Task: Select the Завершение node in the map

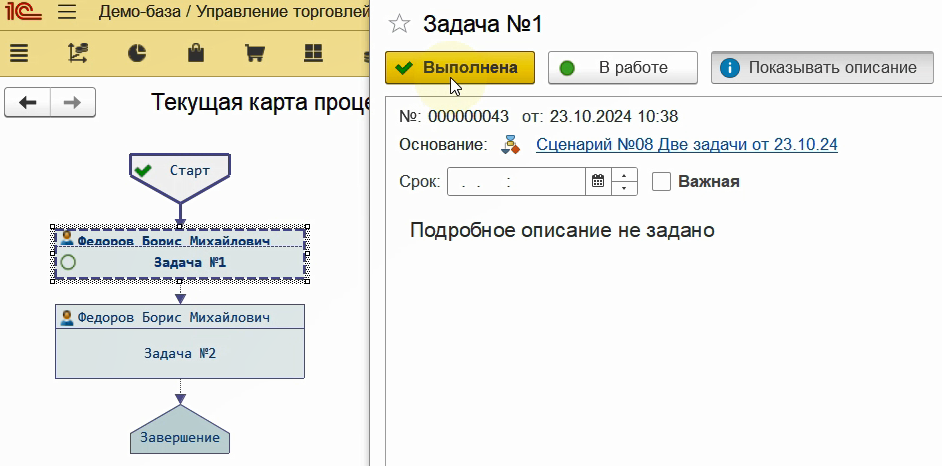Action: (x=180, y=429)
